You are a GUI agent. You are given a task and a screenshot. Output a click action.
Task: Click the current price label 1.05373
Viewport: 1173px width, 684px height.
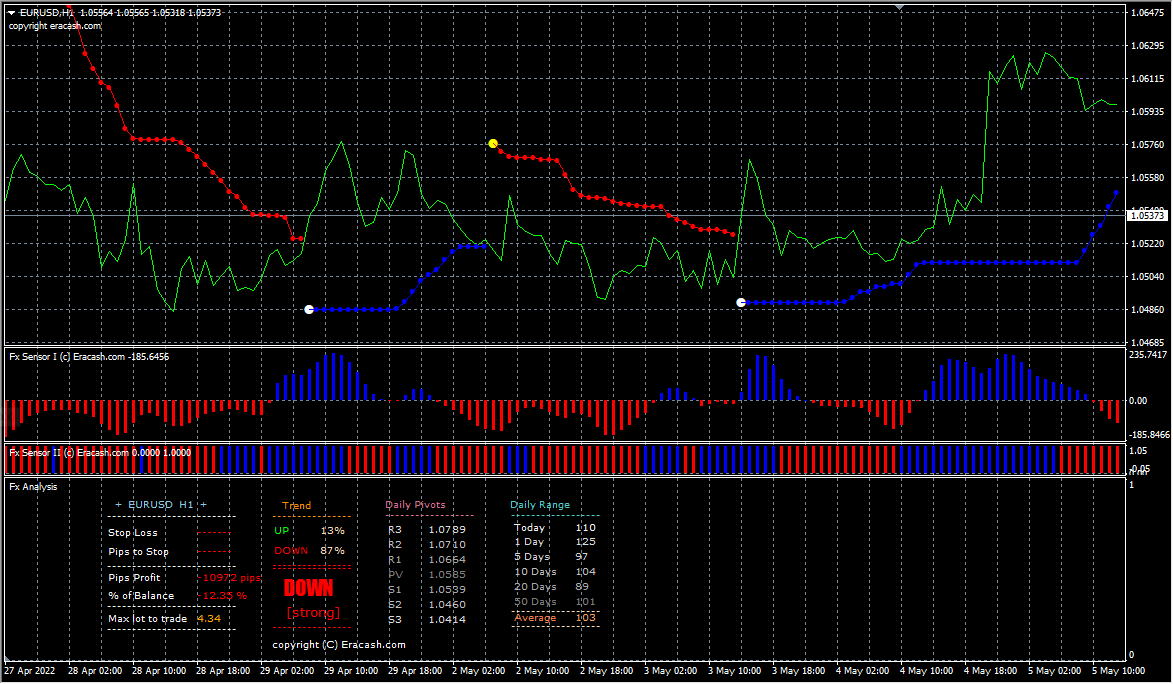coord(1147,215)
